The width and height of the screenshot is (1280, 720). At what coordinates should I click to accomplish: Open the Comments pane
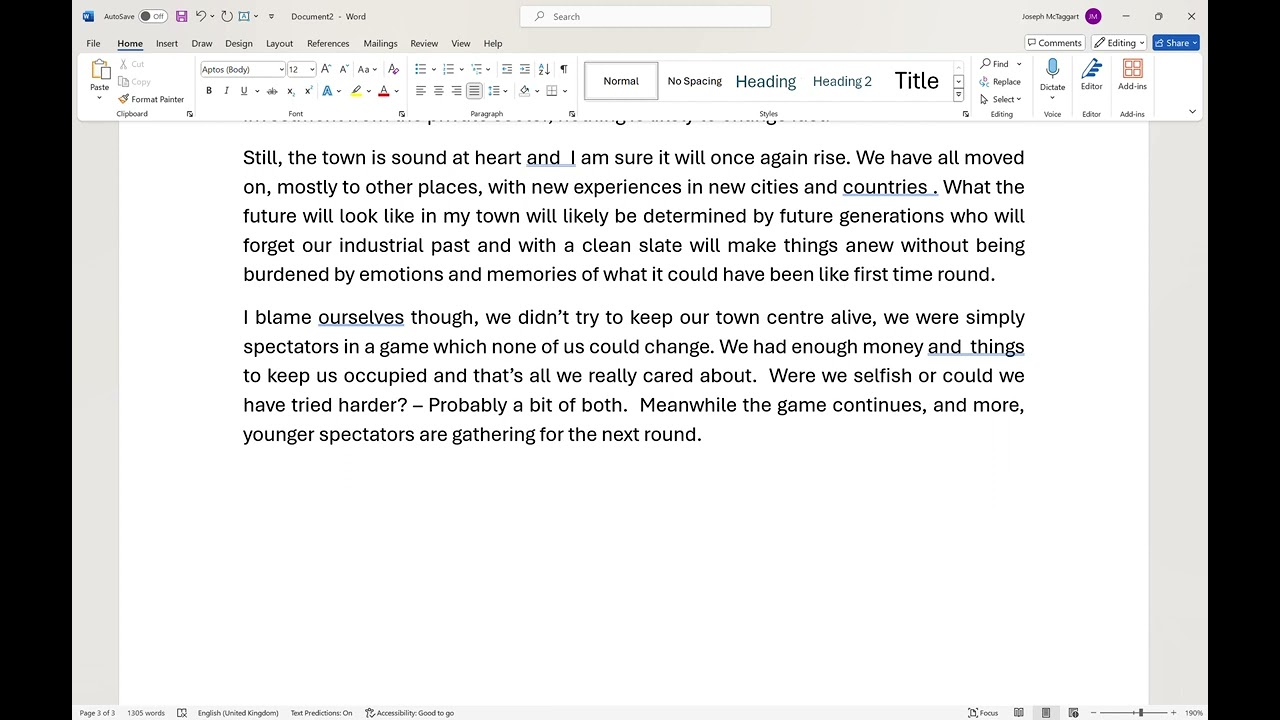(1055, 43)
